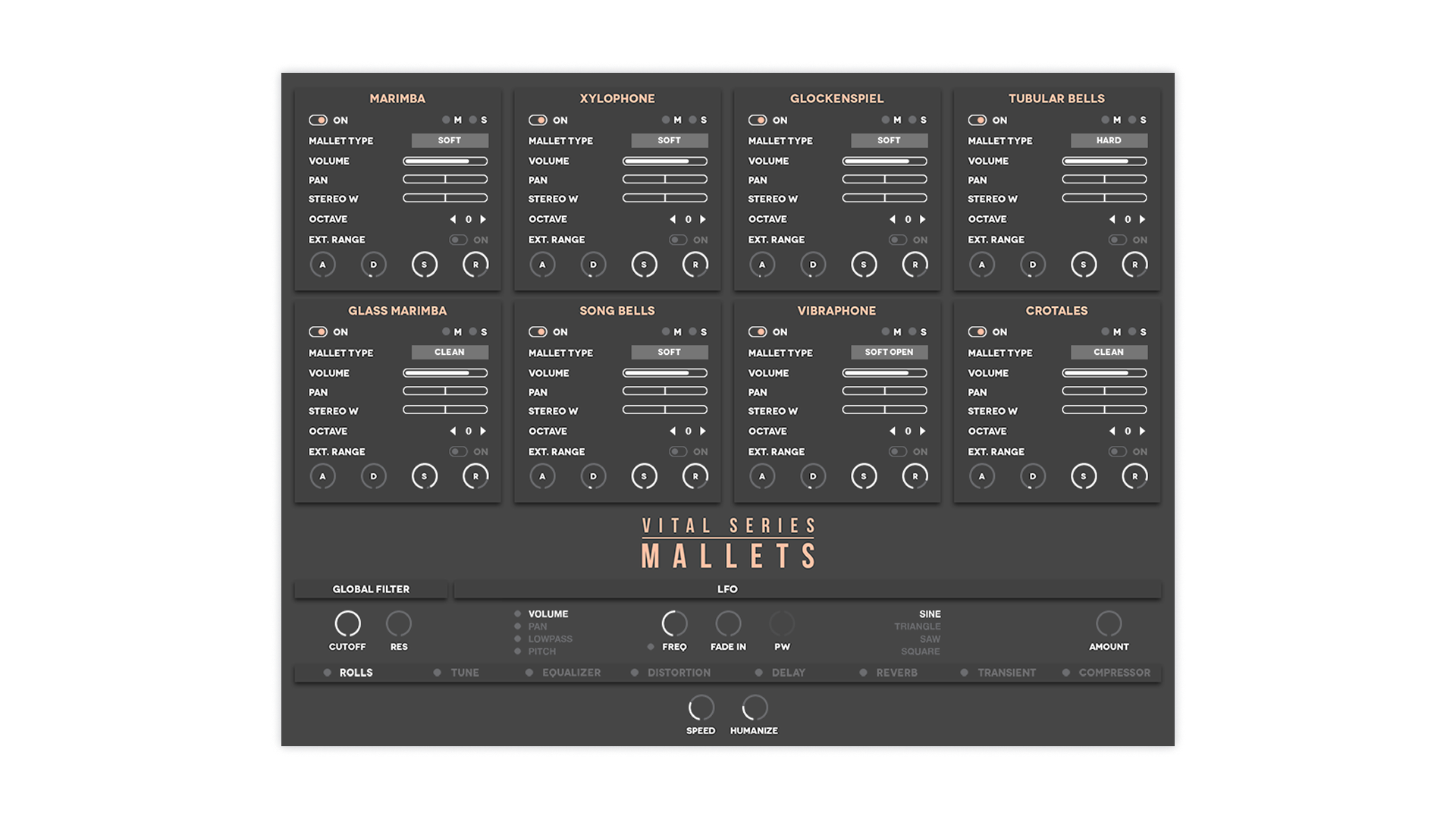The height and width of the screenshot is (819, 1456).
Task: Toggle the Marimba ON switch
Action: [318, 120]
